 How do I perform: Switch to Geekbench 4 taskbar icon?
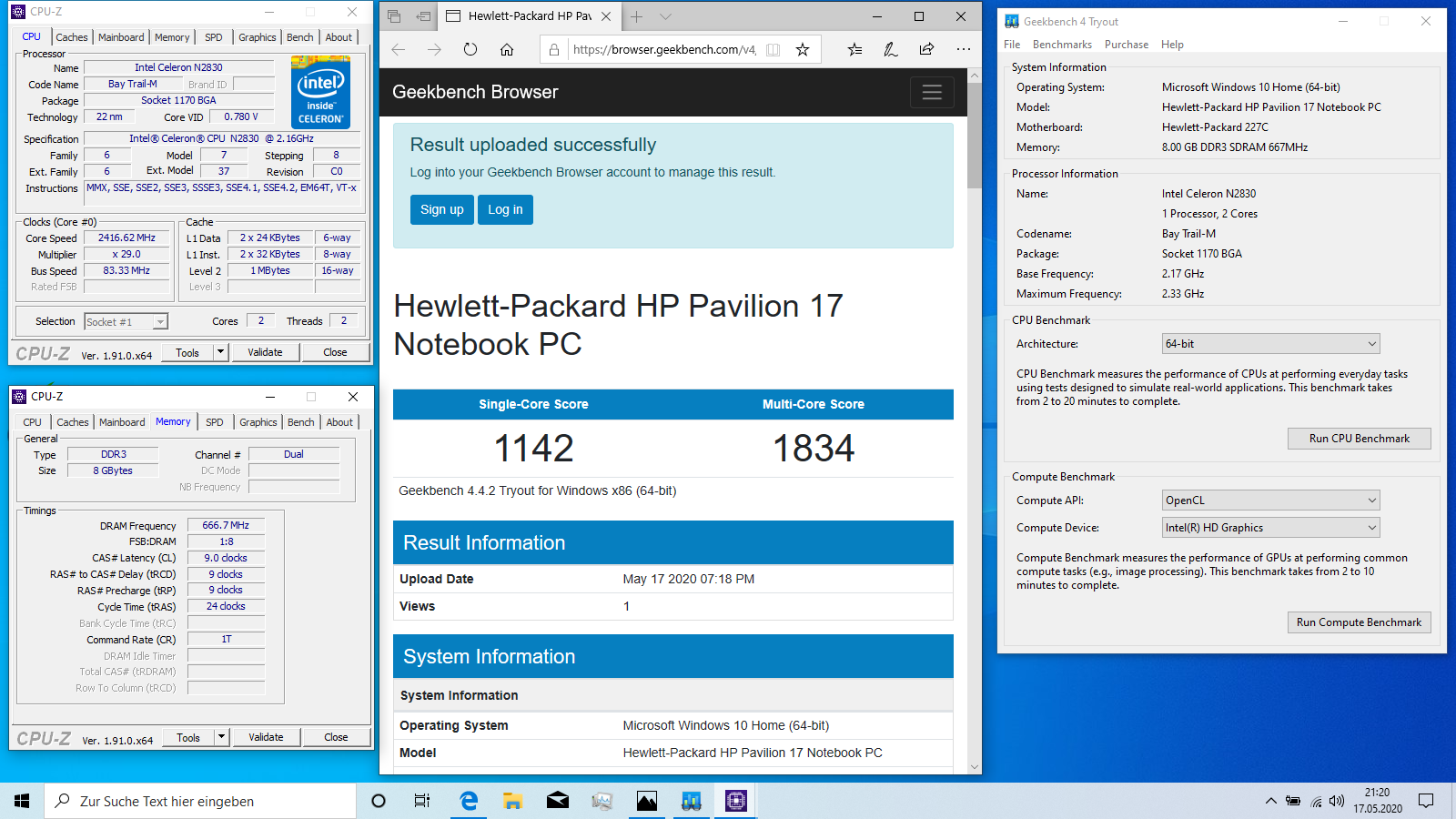pos(692,801)
